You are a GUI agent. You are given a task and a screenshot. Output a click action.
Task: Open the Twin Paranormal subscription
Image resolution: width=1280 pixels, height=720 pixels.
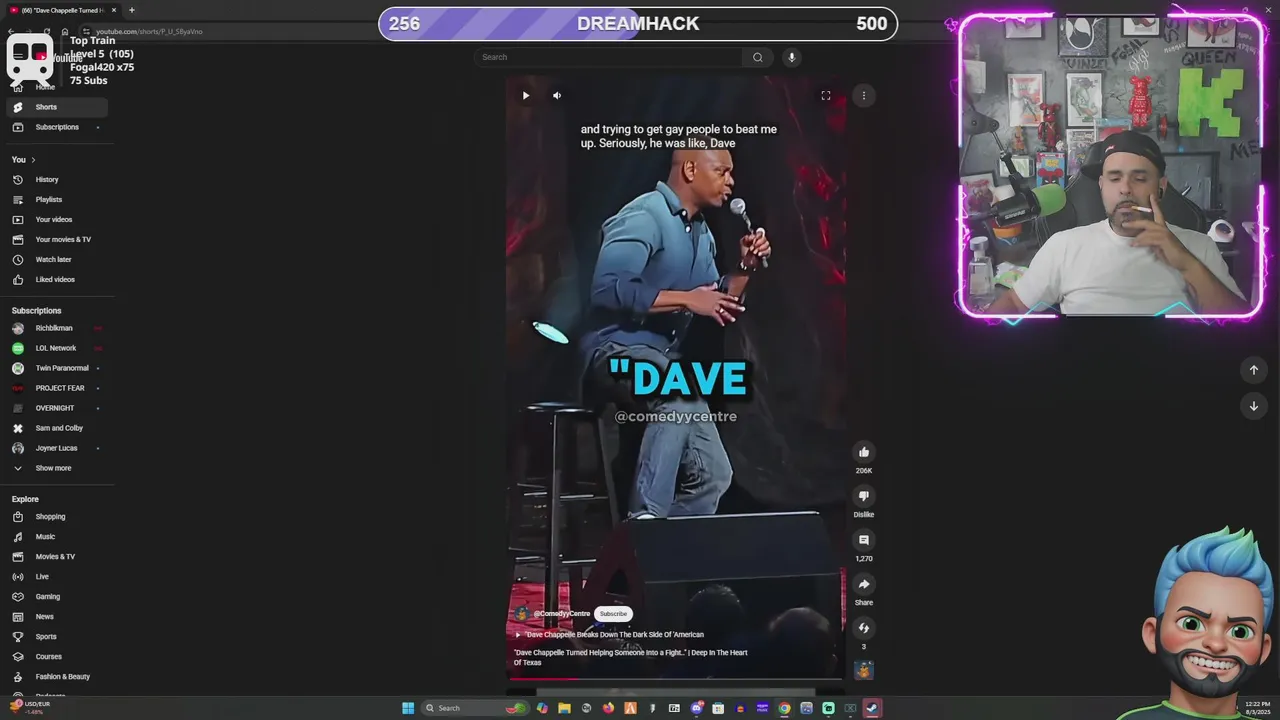56,368
